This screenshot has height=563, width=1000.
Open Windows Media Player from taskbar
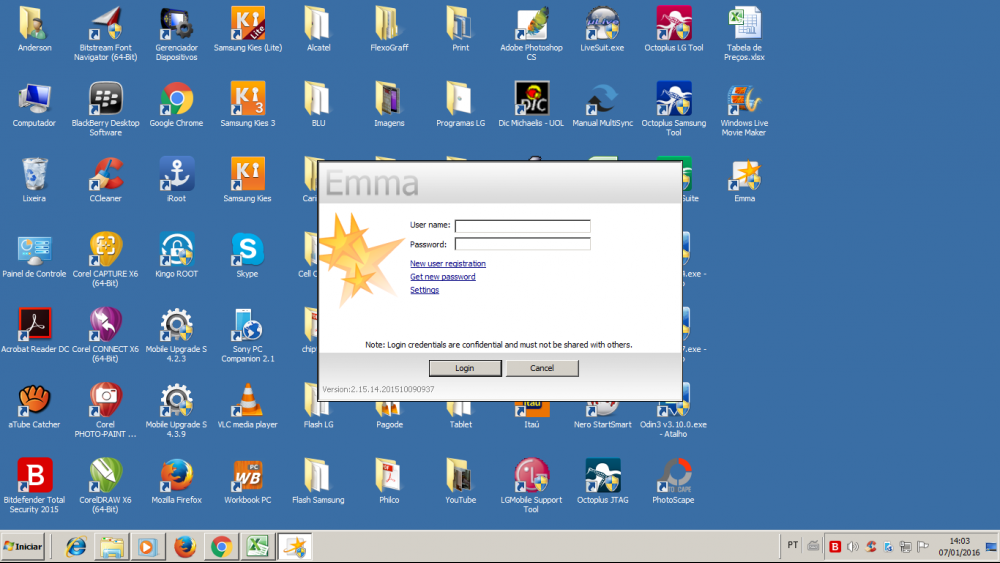(x=147, y=546)
